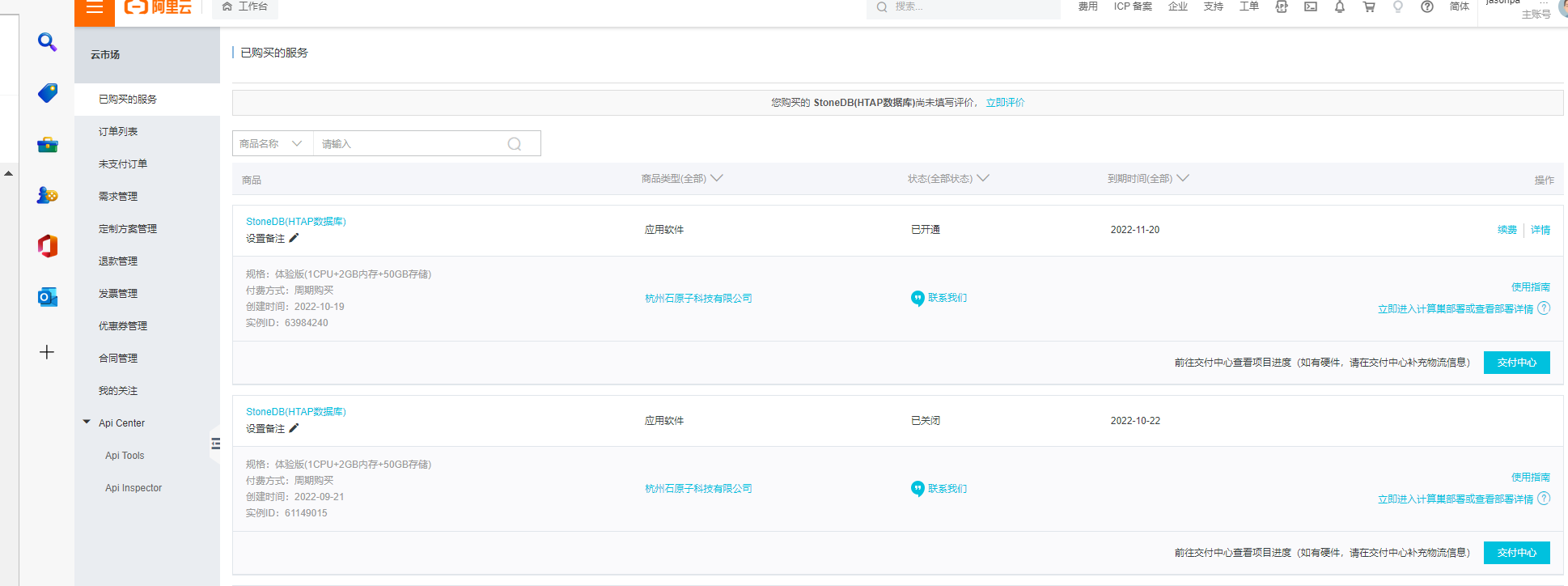Open the ICP 备案 menu item
The width and height of the screenshot is (1568, 586).
(x=1133, y=6)
